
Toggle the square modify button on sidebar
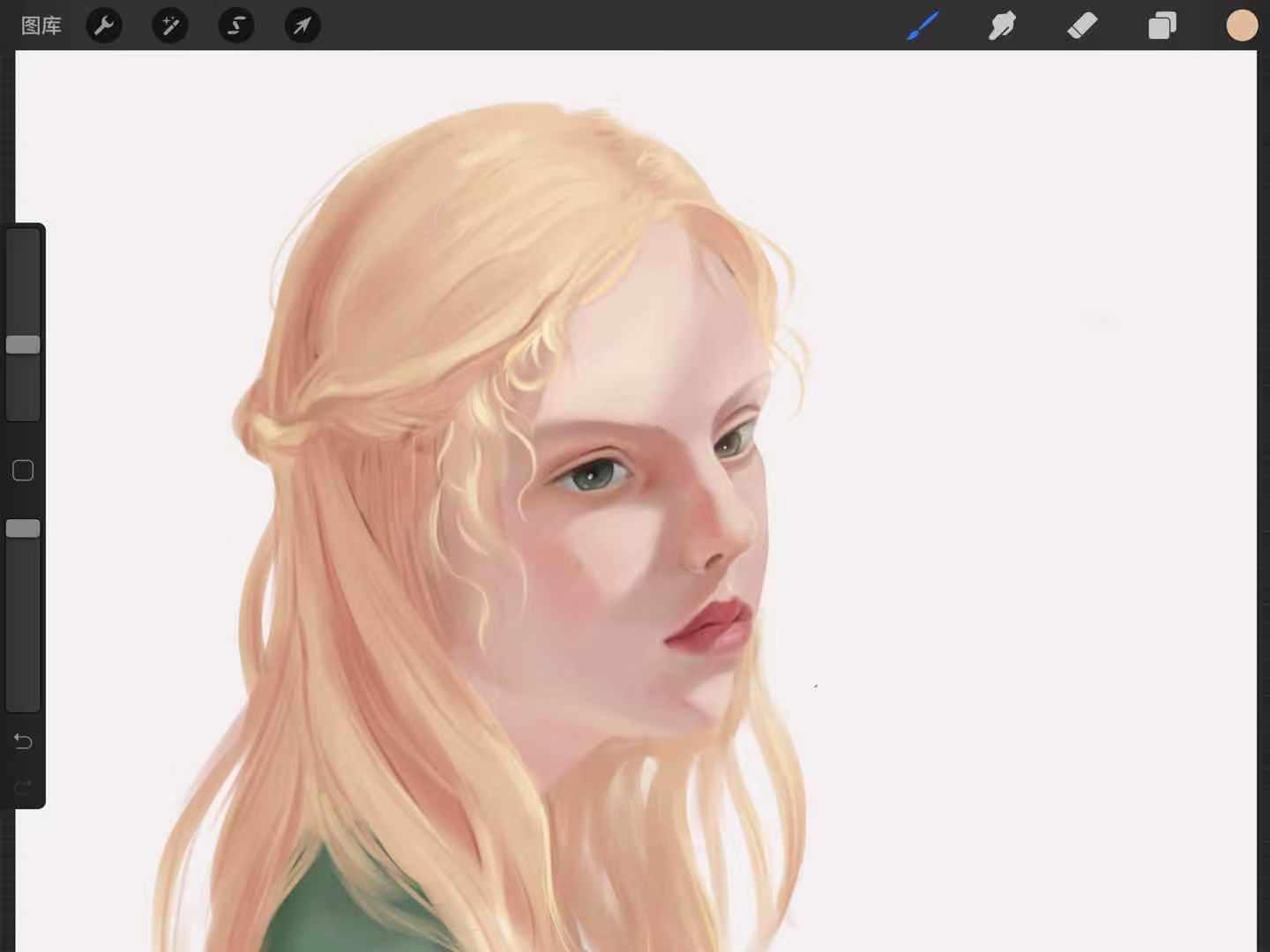click(x=23, y=471)
